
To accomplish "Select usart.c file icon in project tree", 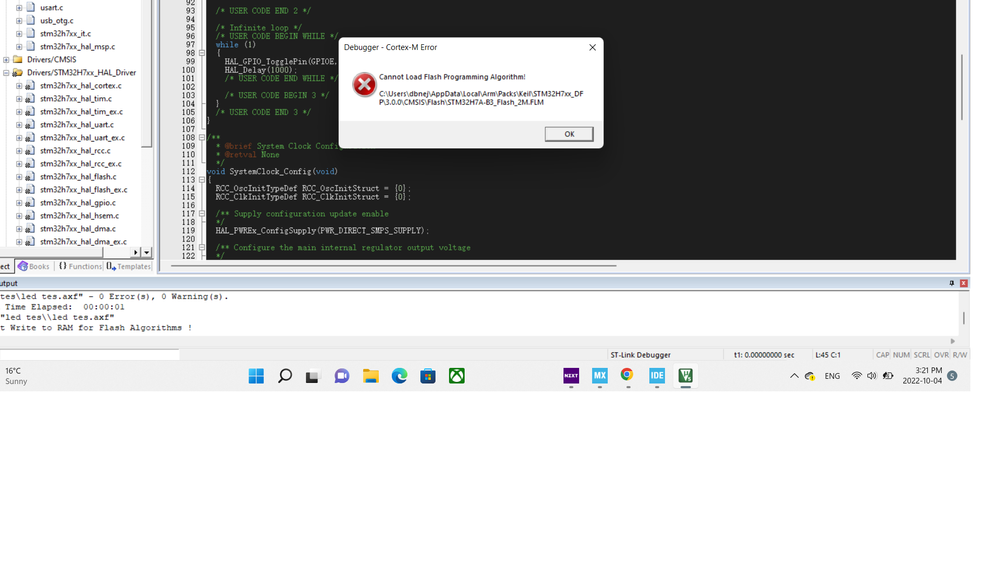I will click(x=30, y=8).
